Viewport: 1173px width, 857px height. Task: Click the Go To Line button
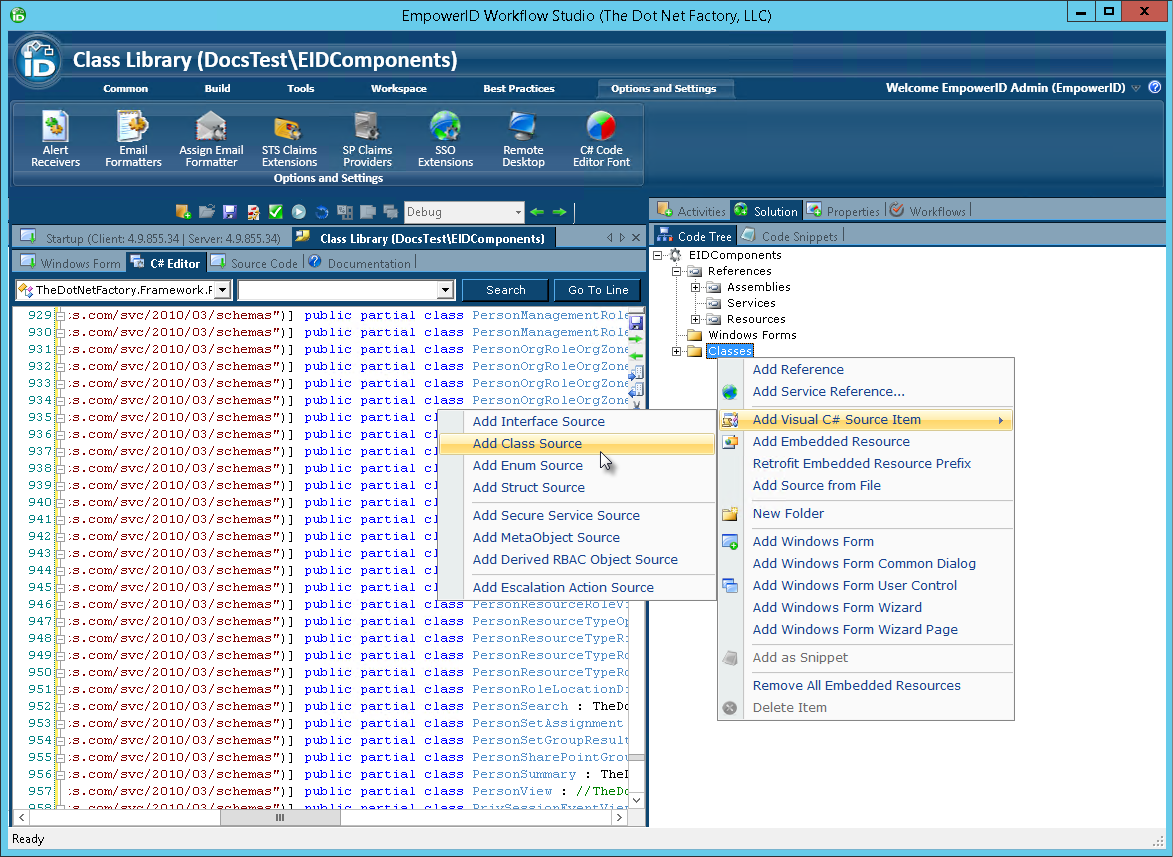(598, 290)
